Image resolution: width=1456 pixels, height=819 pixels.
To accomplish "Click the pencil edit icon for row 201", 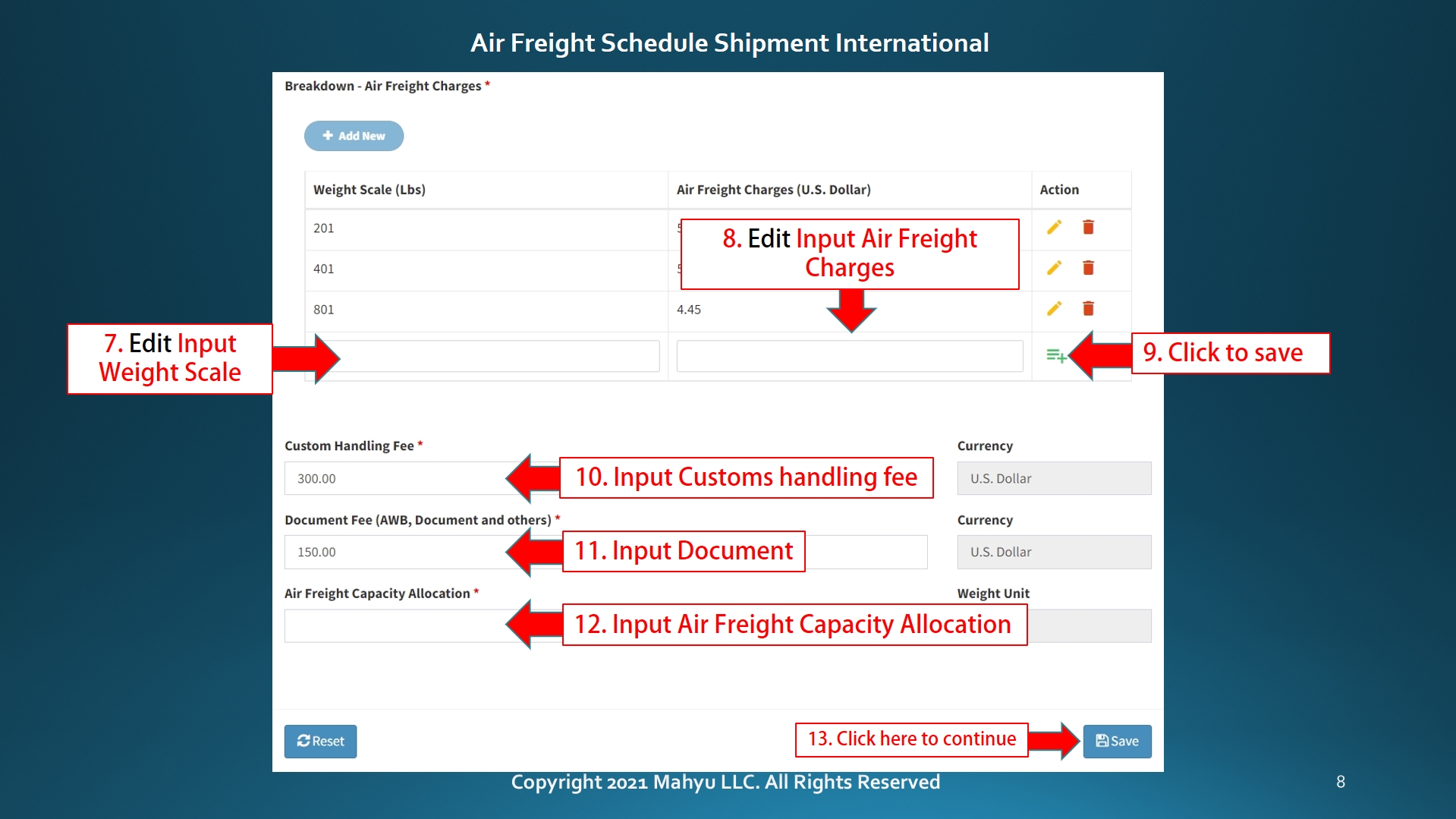I will [x=1054, y=228].
